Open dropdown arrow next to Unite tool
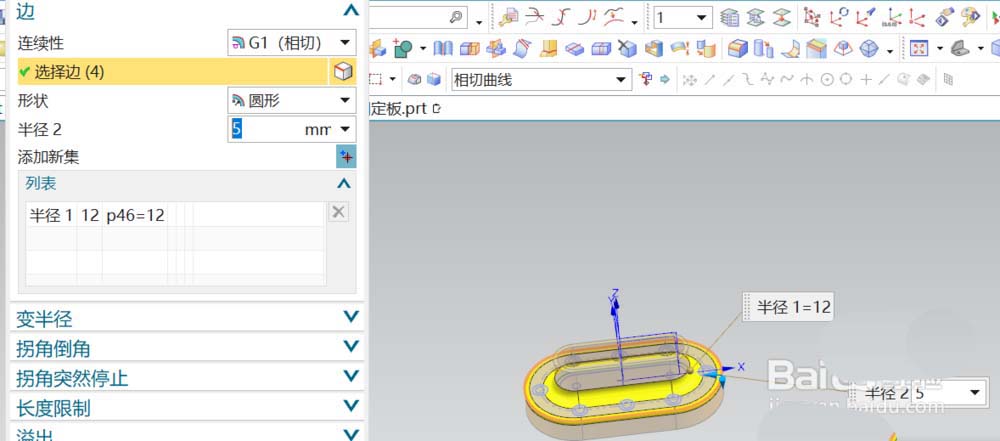This screenshot has width=1000, height=441. pos(423,49)
